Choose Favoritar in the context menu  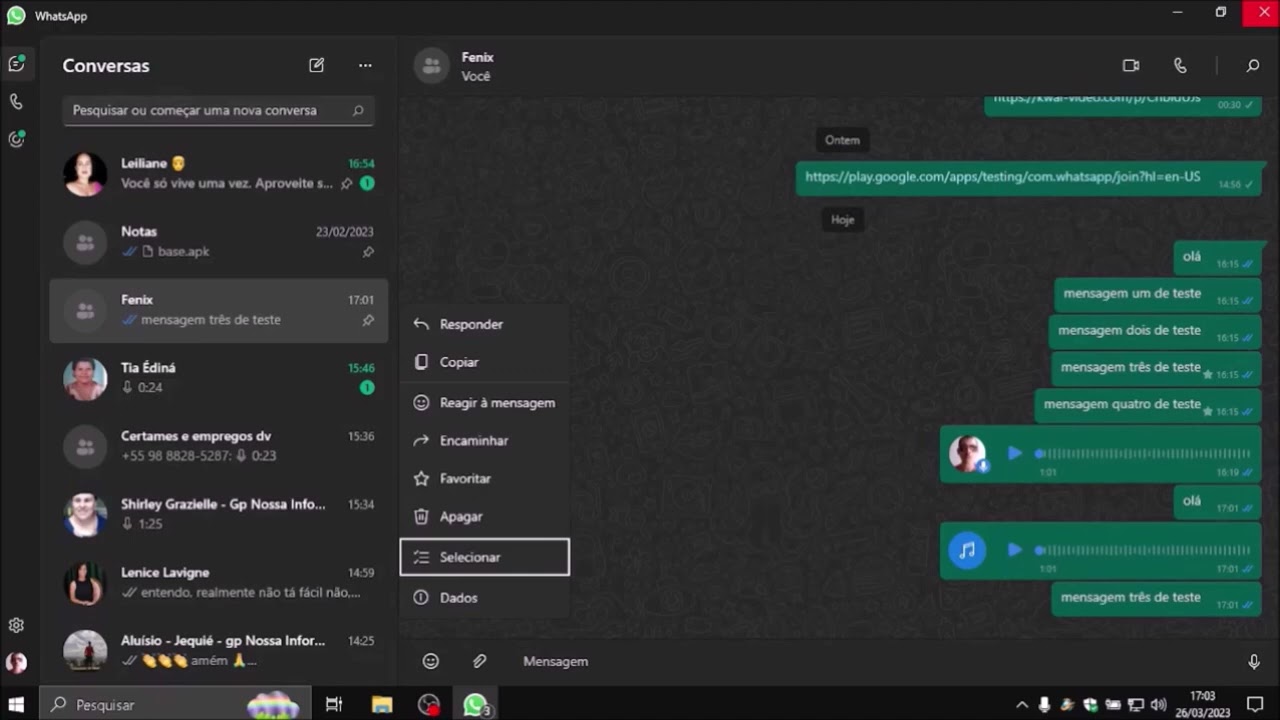pyautogui.click(x=485, y=479)
